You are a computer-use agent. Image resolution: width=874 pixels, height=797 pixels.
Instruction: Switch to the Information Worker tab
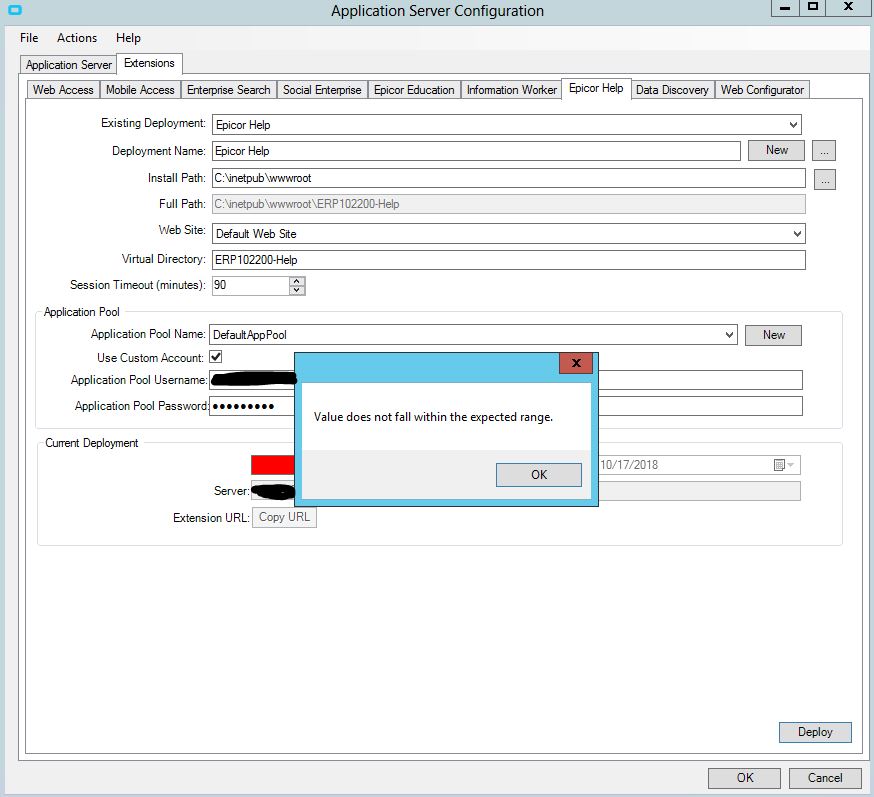(512, 90)
